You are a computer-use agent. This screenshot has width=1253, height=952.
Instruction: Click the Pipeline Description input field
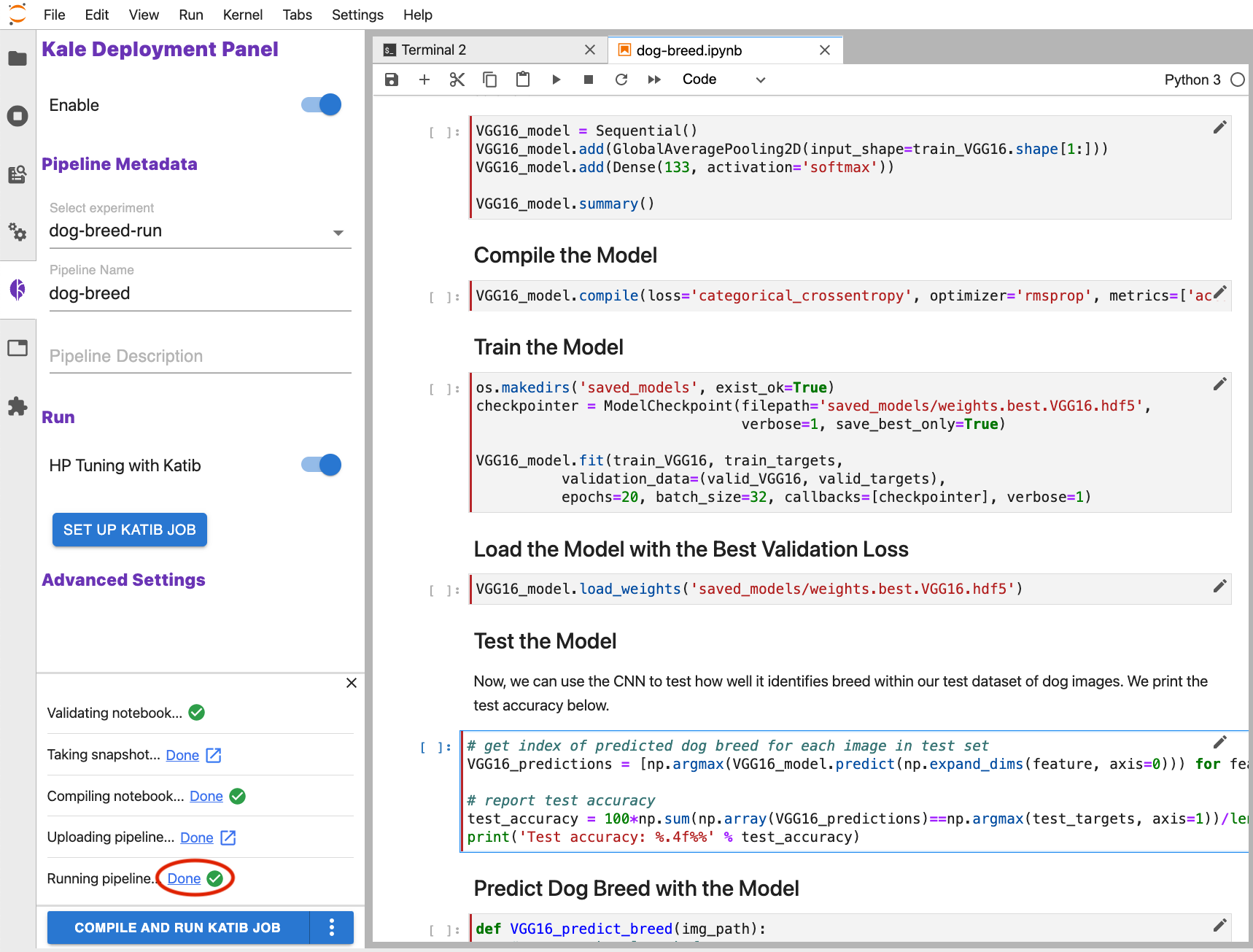200,356
